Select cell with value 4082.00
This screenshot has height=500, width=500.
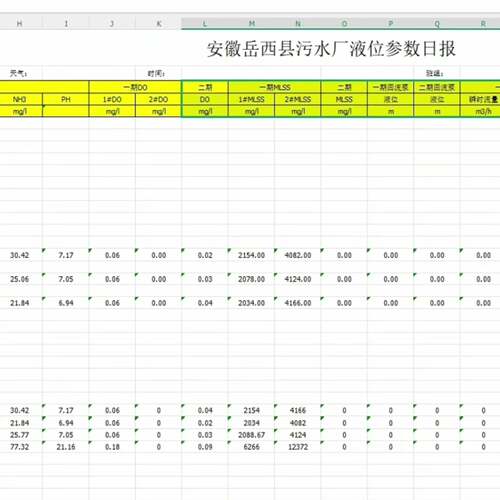pos(298,255)
